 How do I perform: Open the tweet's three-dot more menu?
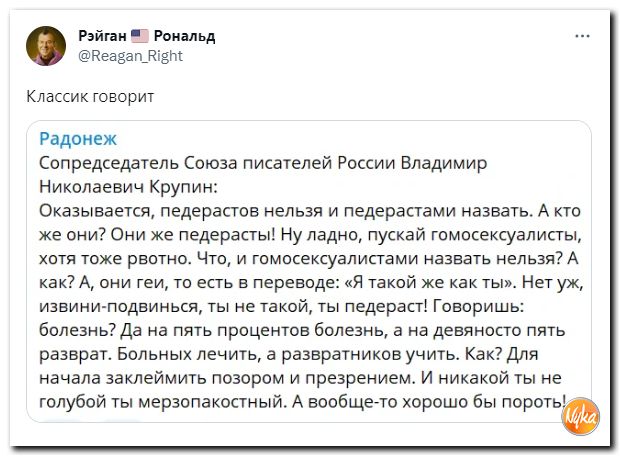point(582,36)
